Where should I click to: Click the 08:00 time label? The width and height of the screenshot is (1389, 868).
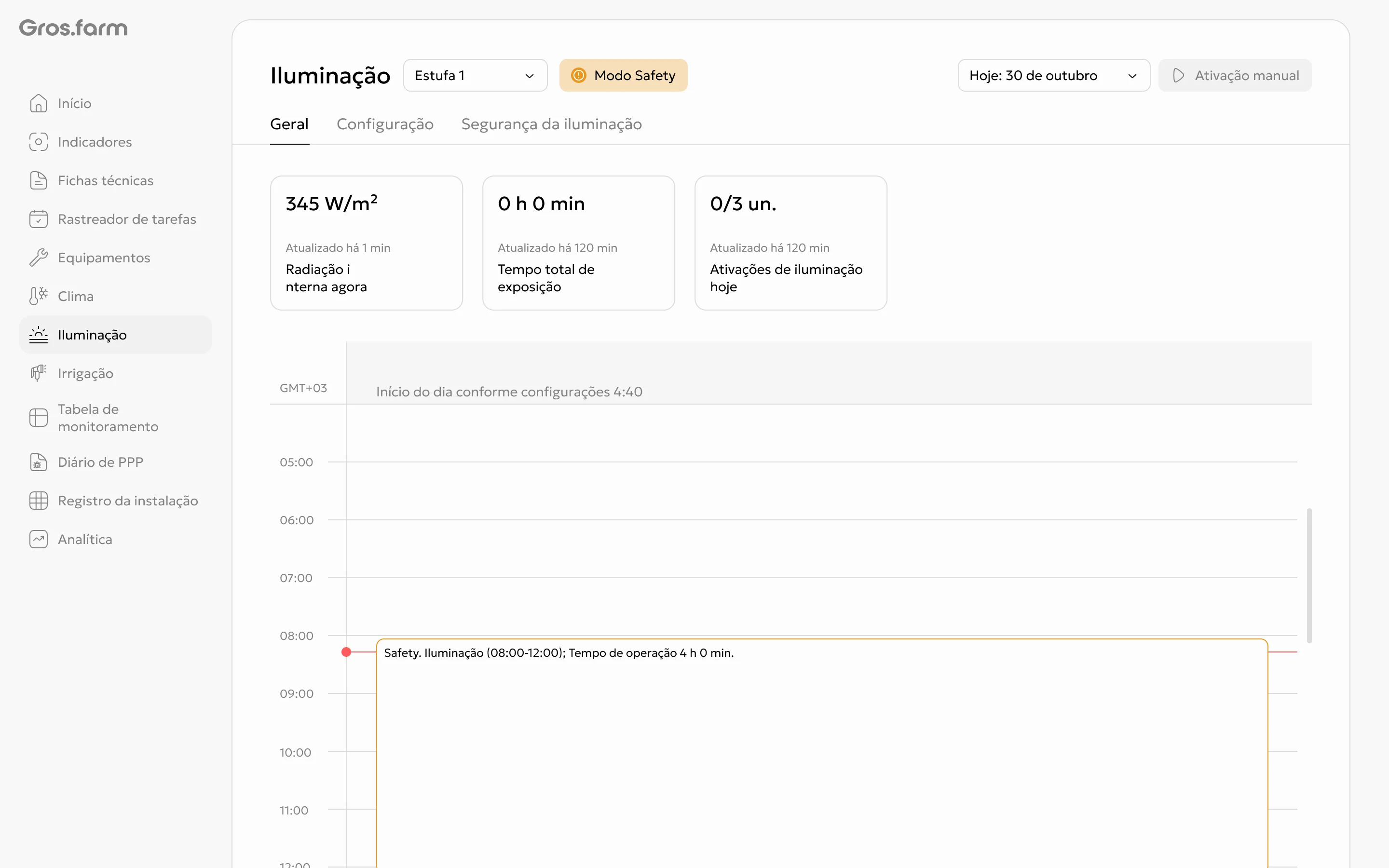tap(296, 636)
